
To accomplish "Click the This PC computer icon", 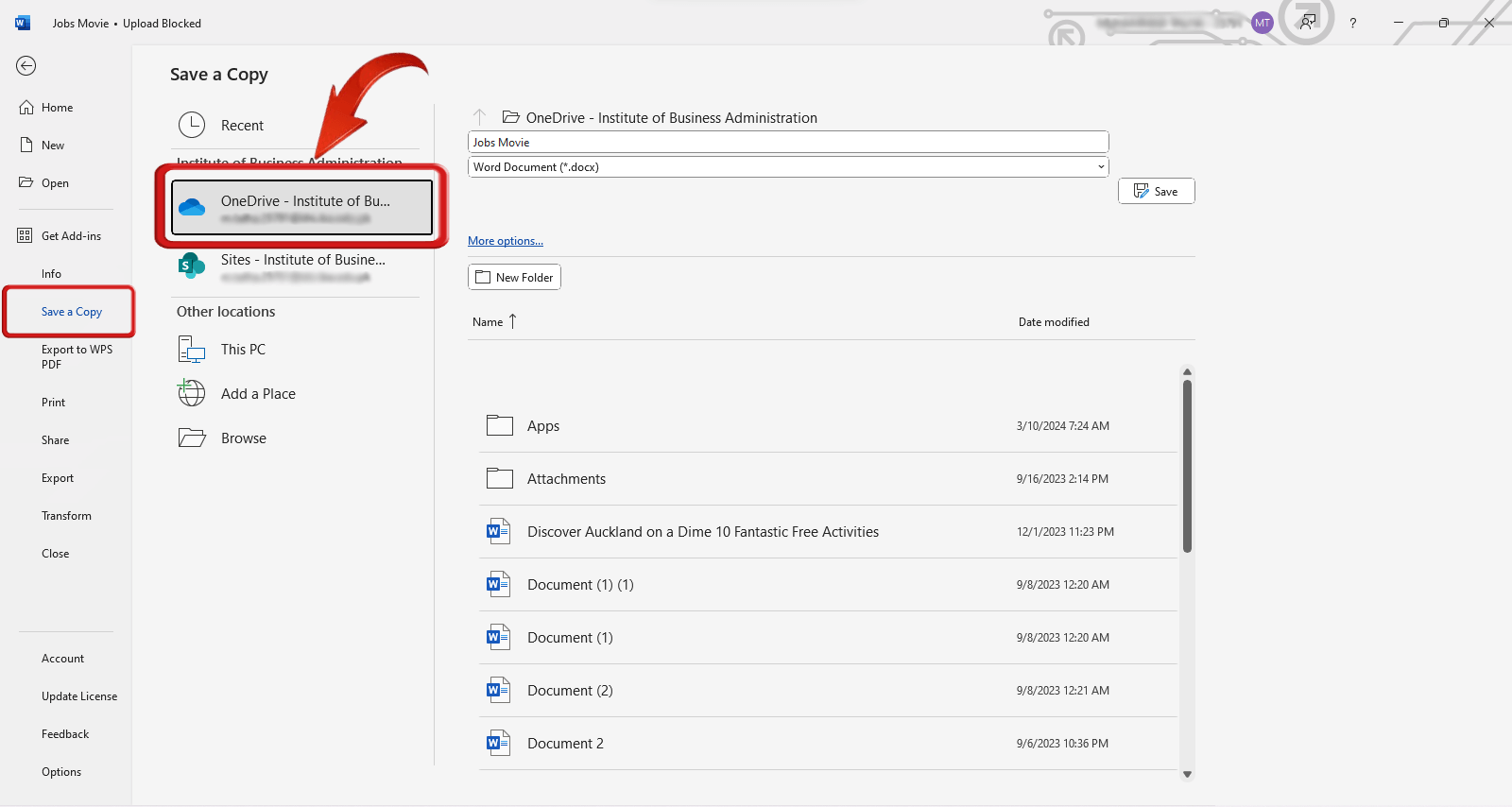I will pyautogui.click(x=192, y=350).
